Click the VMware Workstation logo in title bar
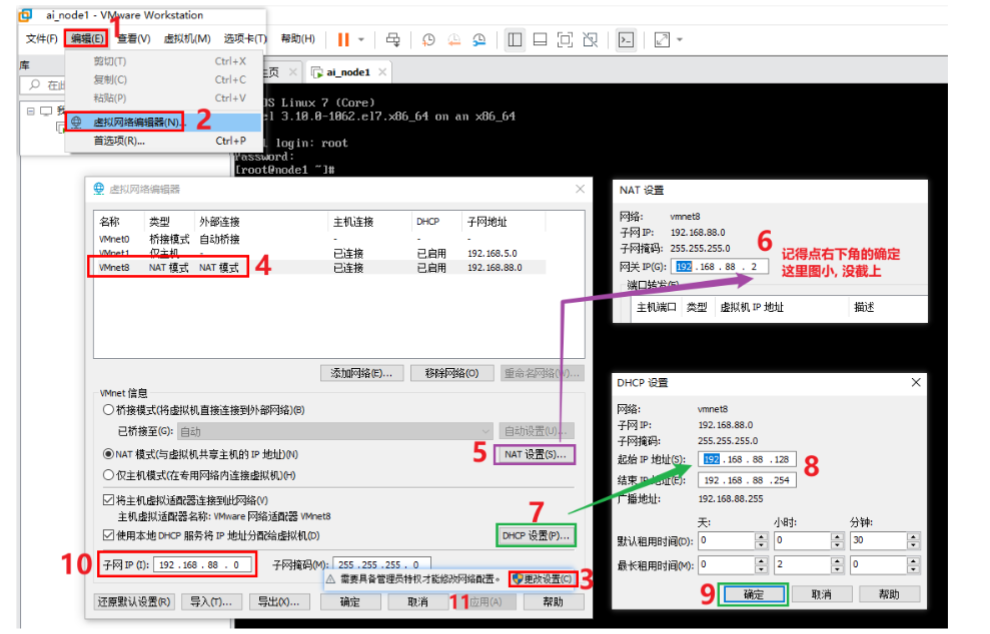The image size is (990, 634). (25, 15)
